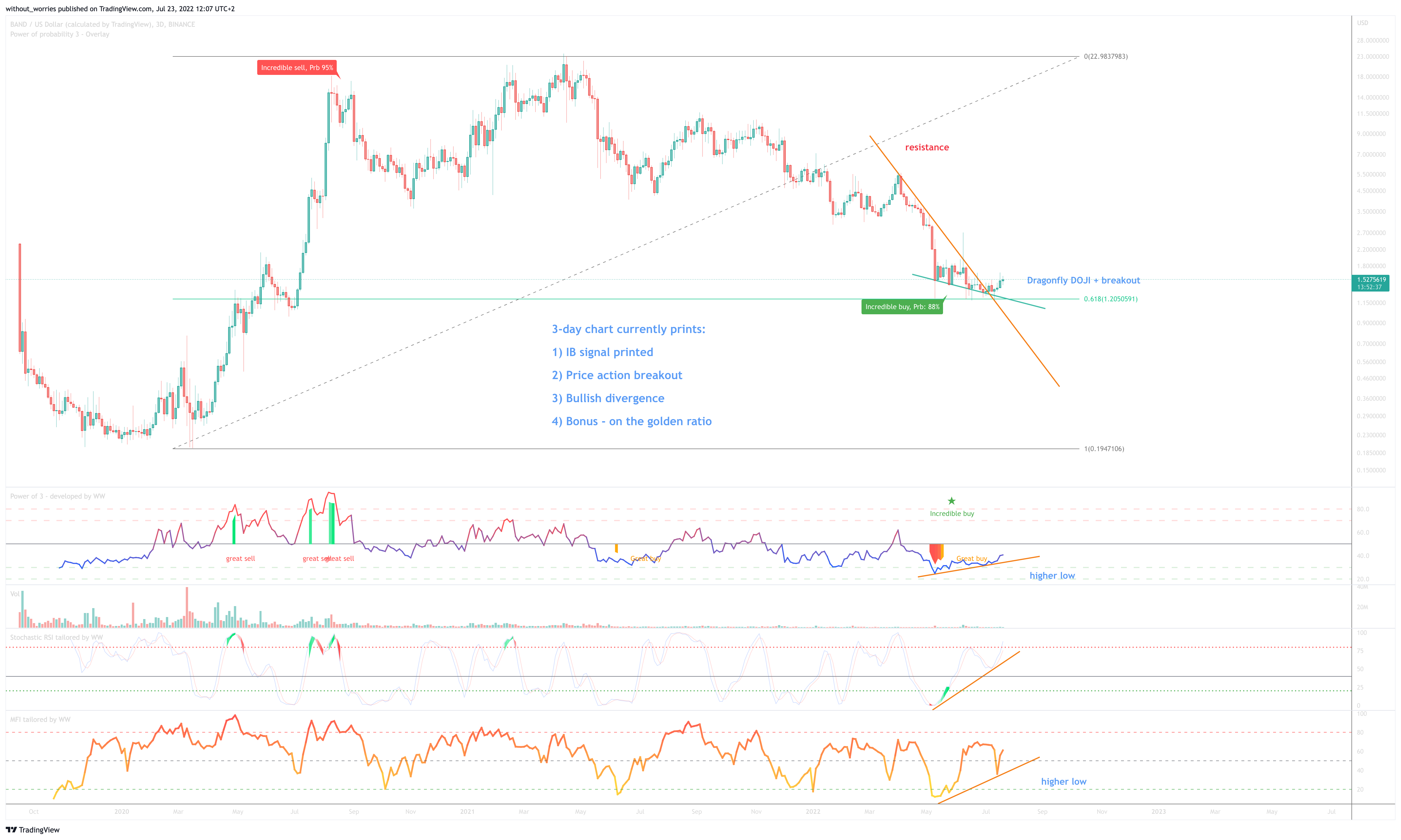This screenshot has width=1401, height=840.
Task: Click the Fib label 0(22.9837983)
Action: click(x=1106, y=56)
